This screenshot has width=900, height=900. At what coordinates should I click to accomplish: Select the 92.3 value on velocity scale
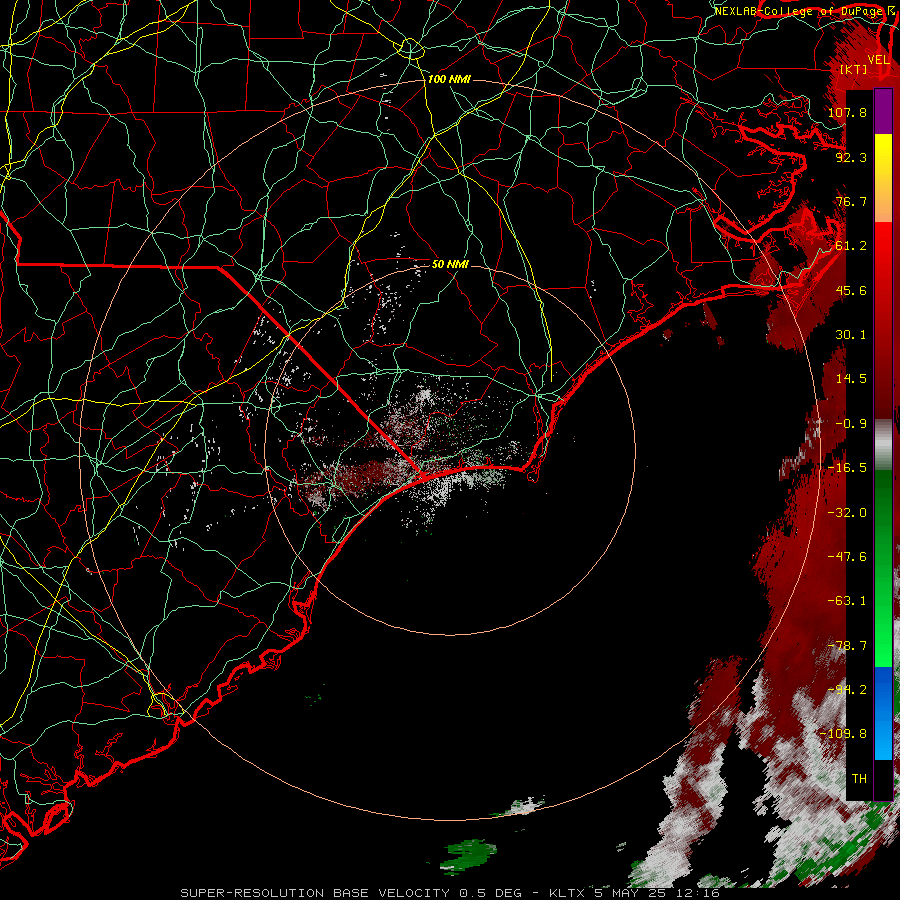[x=851, y=157]
